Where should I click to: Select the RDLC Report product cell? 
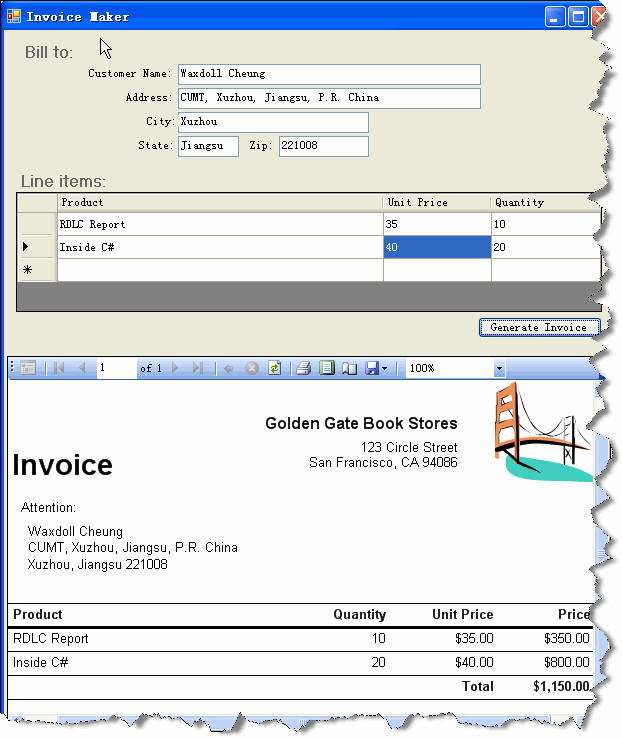(220, 225)
